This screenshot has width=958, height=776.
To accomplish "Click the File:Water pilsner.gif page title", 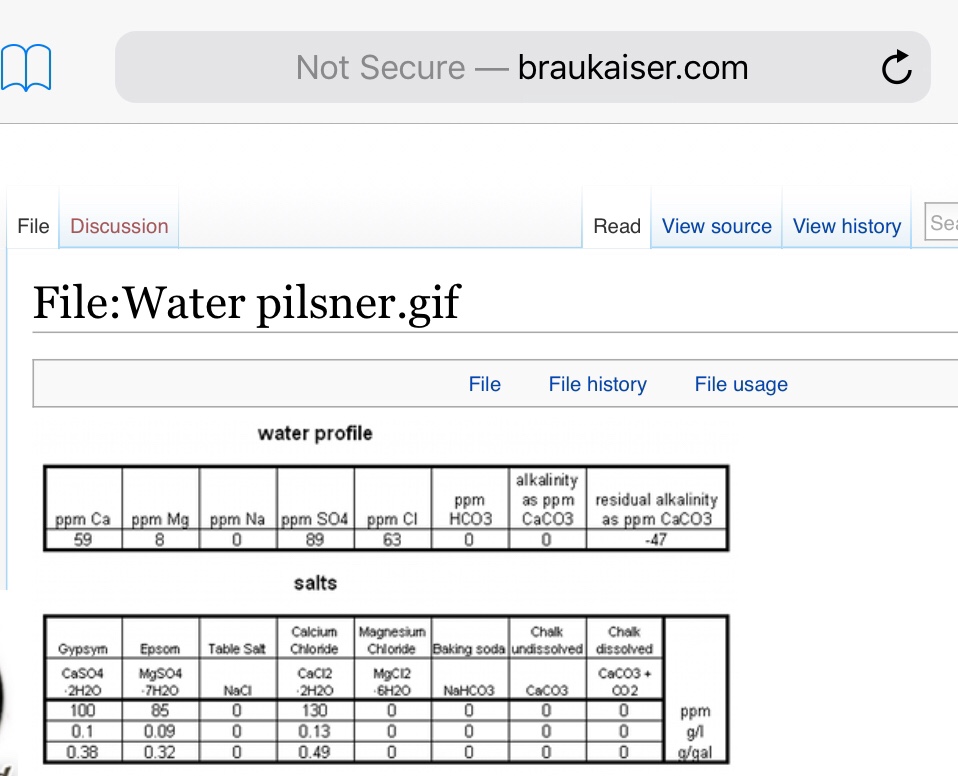I will point(246,301).
